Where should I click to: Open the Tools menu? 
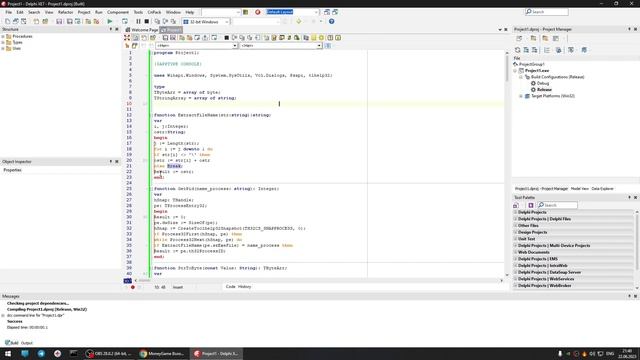click(x=138, y=12)
